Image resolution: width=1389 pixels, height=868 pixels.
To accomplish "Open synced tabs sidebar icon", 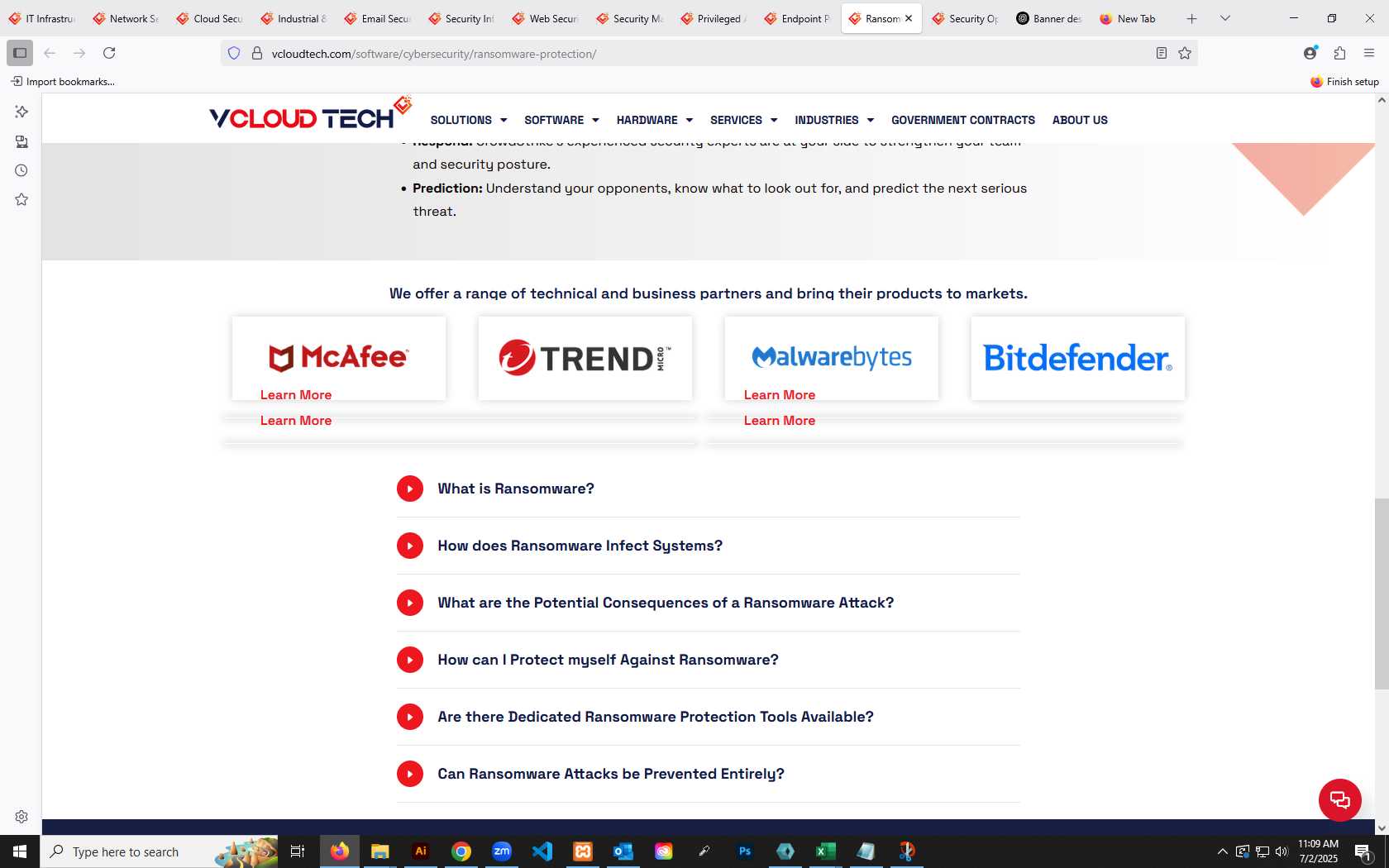I will [x=21, y=141].
